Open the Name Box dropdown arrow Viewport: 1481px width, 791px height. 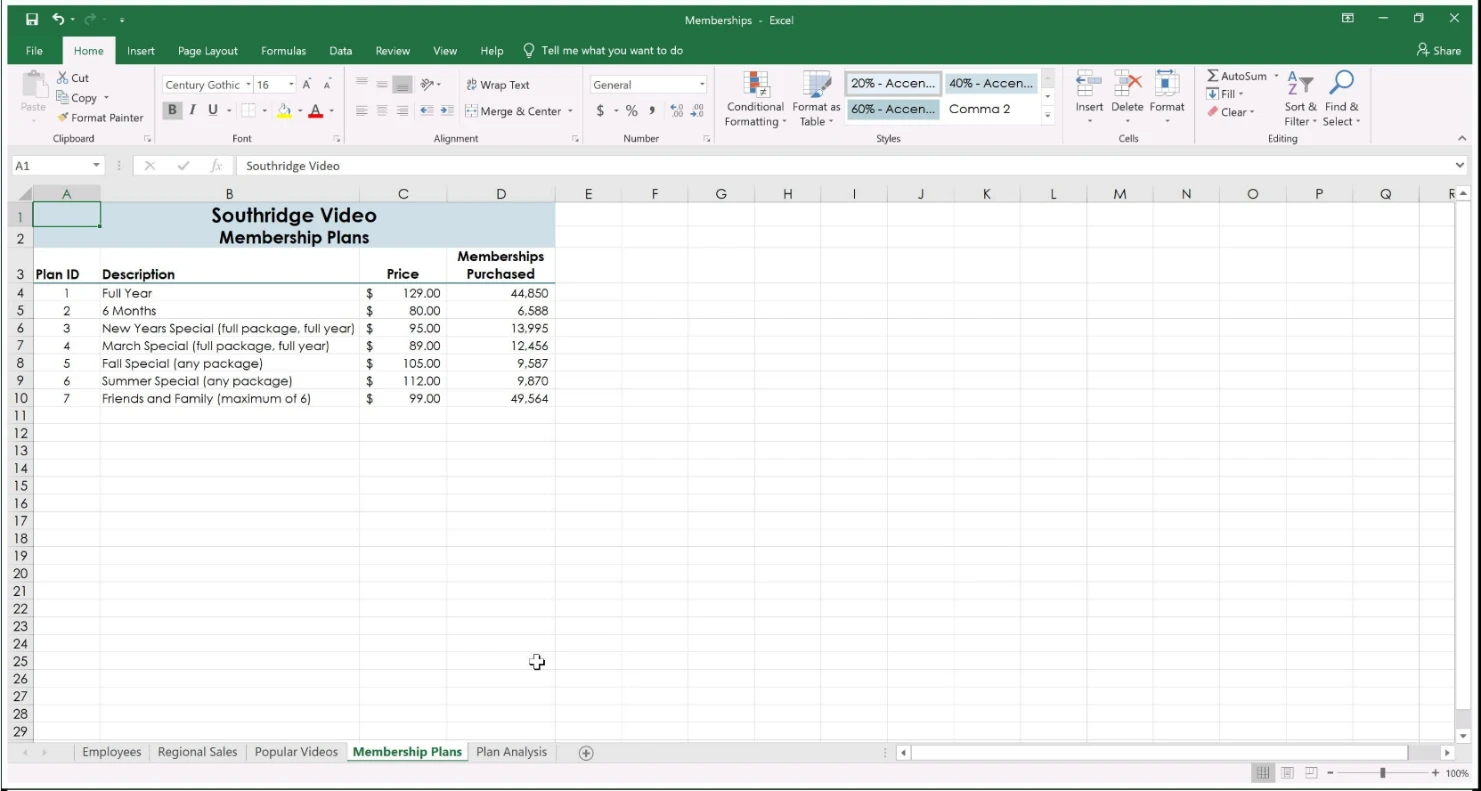[x=97, y=166]
